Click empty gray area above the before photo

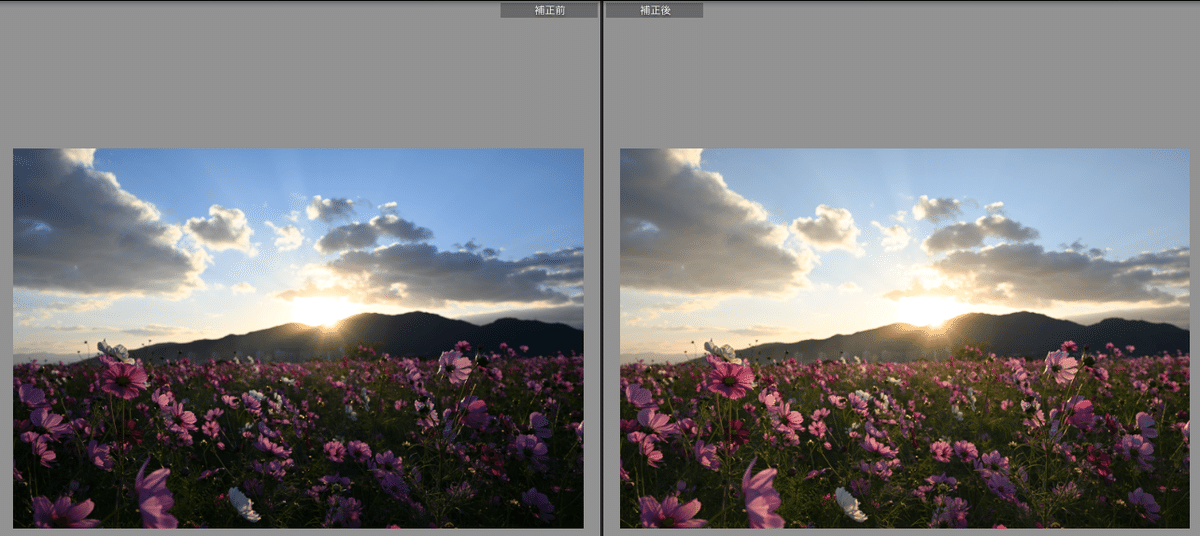[x=300, y=80]
